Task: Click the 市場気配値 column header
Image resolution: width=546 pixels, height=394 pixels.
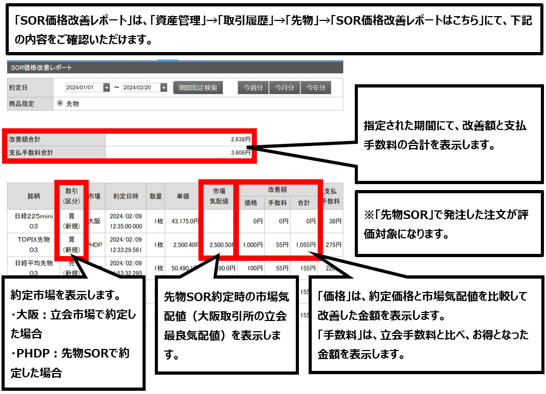Action: (x=219, y=196)
